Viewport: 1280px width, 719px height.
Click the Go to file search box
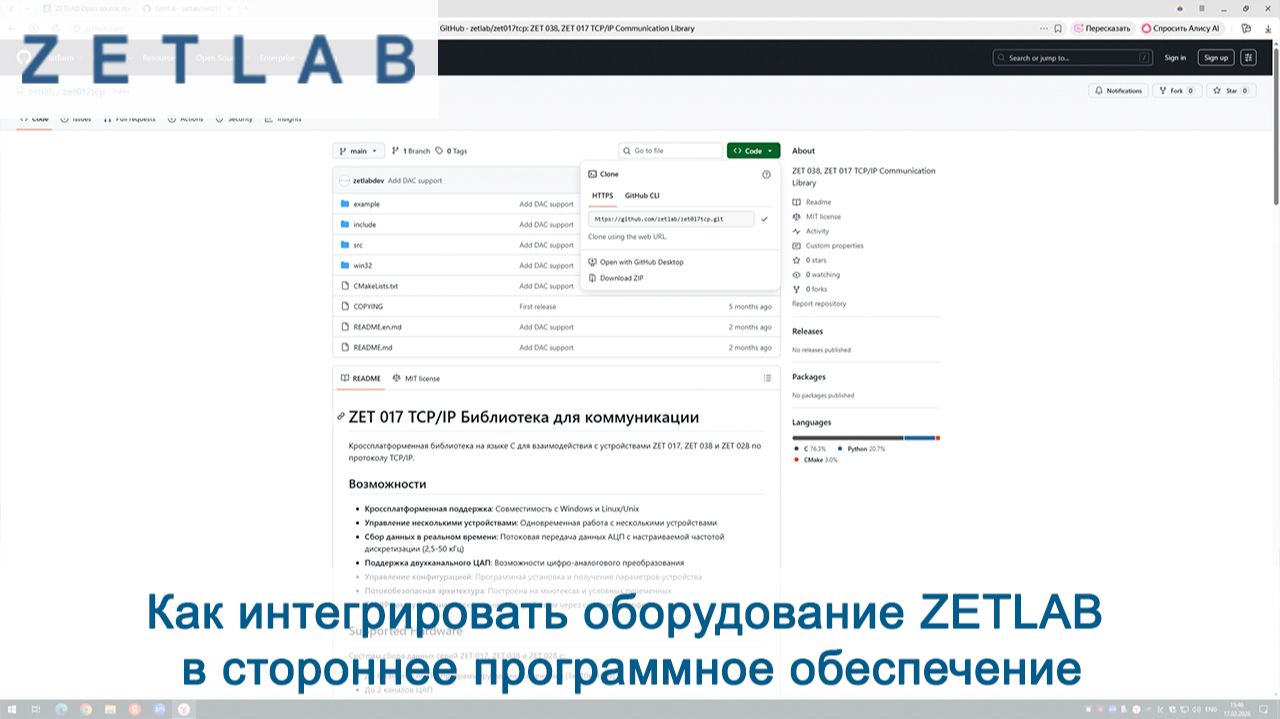[670, 151]
